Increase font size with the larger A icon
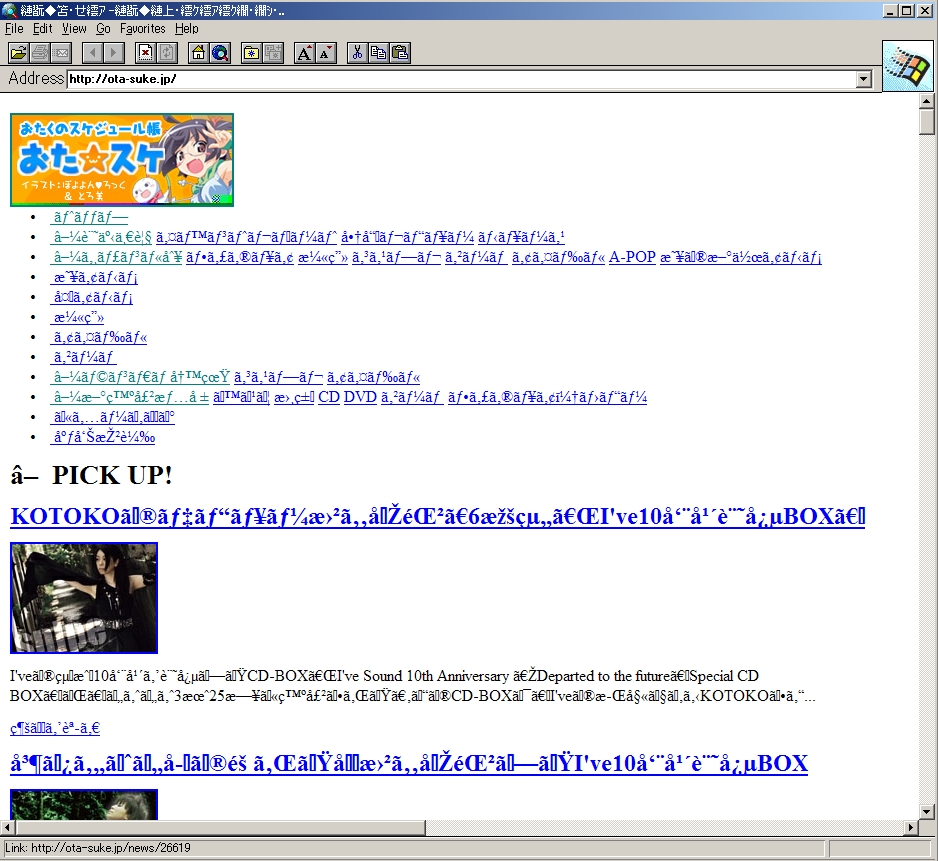 pos(304,53)
